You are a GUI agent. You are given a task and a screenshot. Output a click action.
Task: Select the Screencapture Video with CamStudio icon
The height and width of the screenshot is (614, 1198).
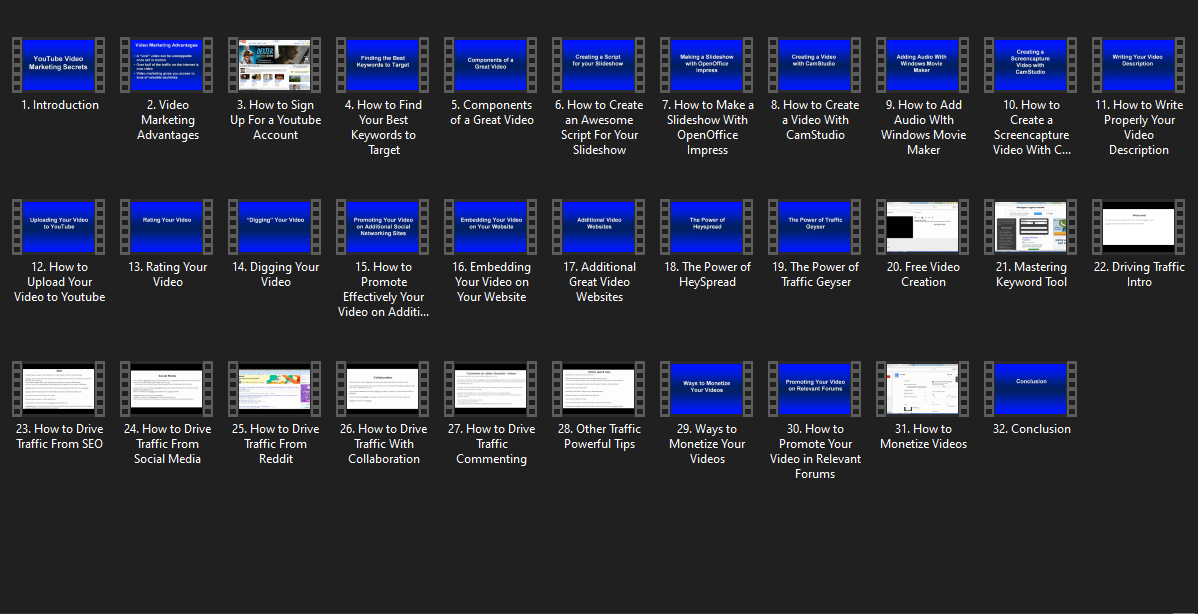click(x=1031, y=65)
